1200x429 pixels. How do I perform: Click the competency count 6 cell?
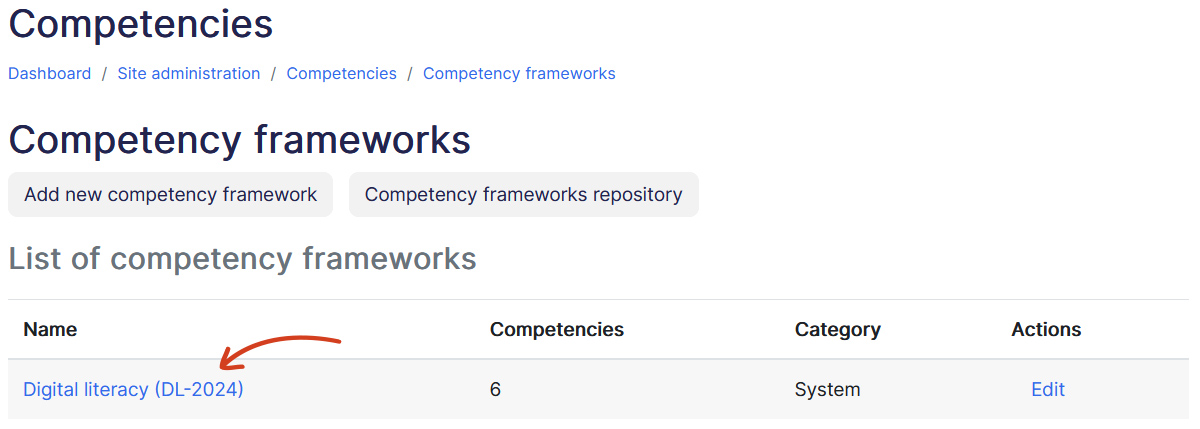495,389
